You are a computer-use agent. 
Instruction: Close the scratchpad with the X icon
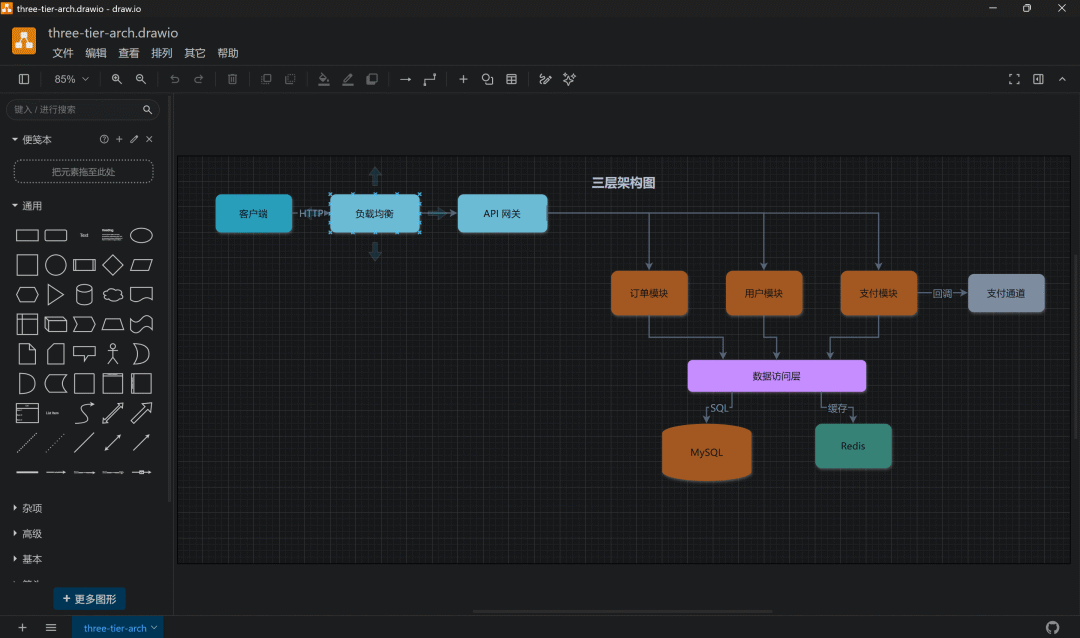149,139
